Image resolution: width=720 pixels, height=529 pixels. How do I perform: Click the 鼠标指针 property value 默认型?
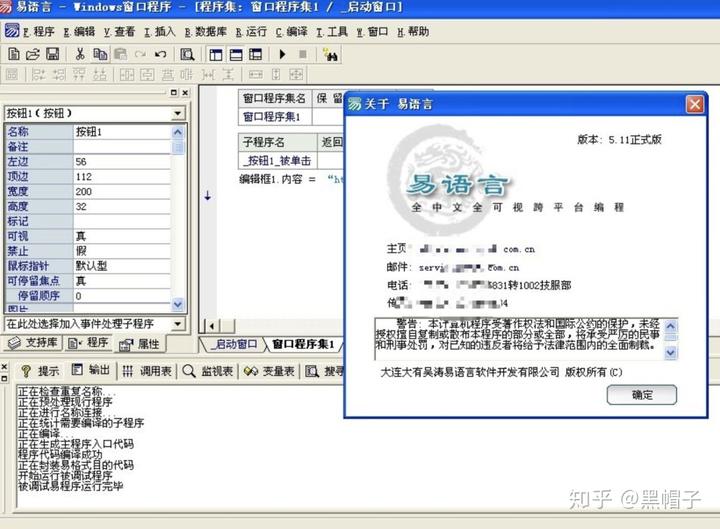coord(122,266)
